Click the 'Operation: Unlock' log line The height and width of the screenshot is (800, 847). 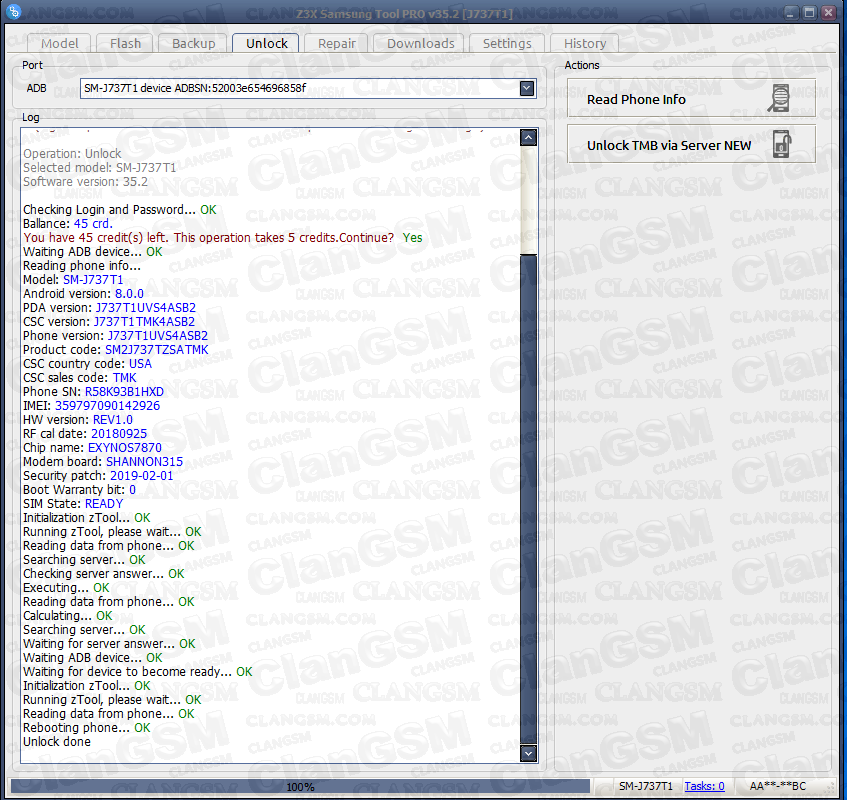point(72,153)
